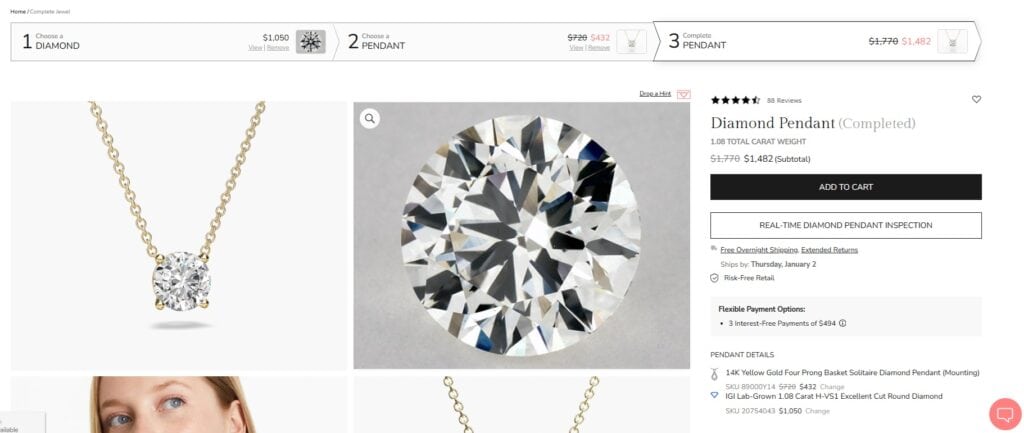Click the magnifier zoom icon on diamond image
Image resolution: width=1024 pixels, height=433 pixels.
tap(370, 119)
